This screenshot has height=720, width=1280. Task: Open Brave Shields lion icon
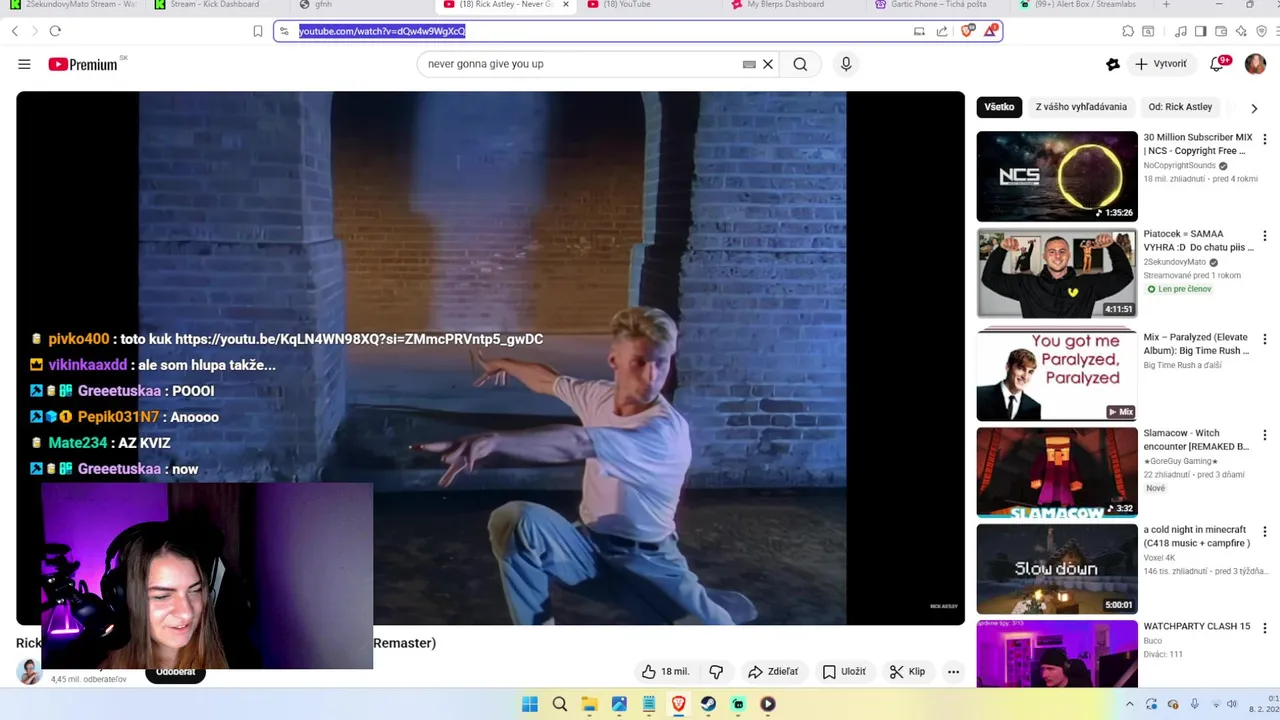pos(967,31)
